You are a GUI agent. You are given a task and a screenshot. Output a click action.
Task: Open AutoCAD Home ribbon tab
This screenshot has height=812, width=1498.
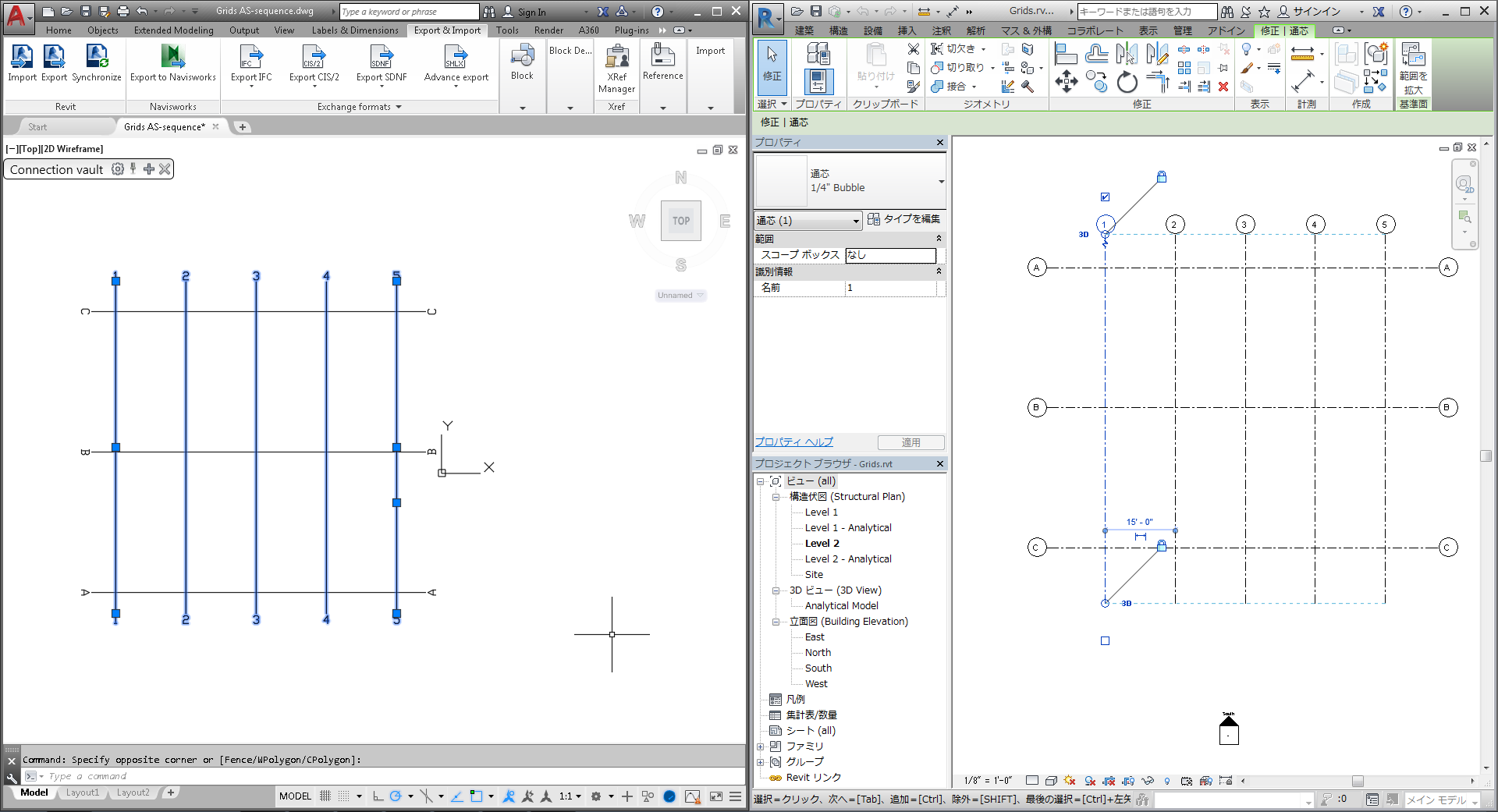[59, 30]
